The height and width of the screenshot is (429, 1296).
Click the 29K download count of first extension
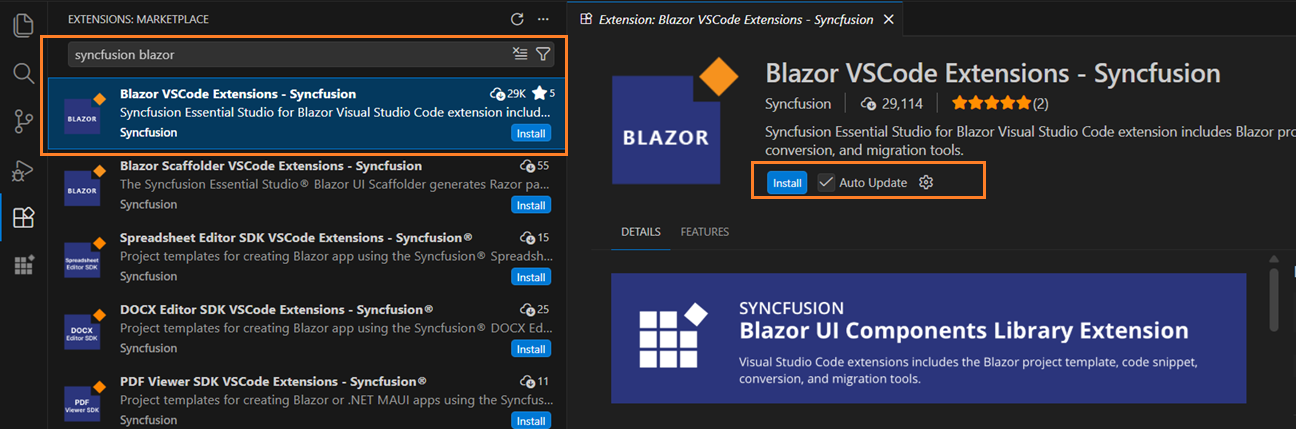508,94
